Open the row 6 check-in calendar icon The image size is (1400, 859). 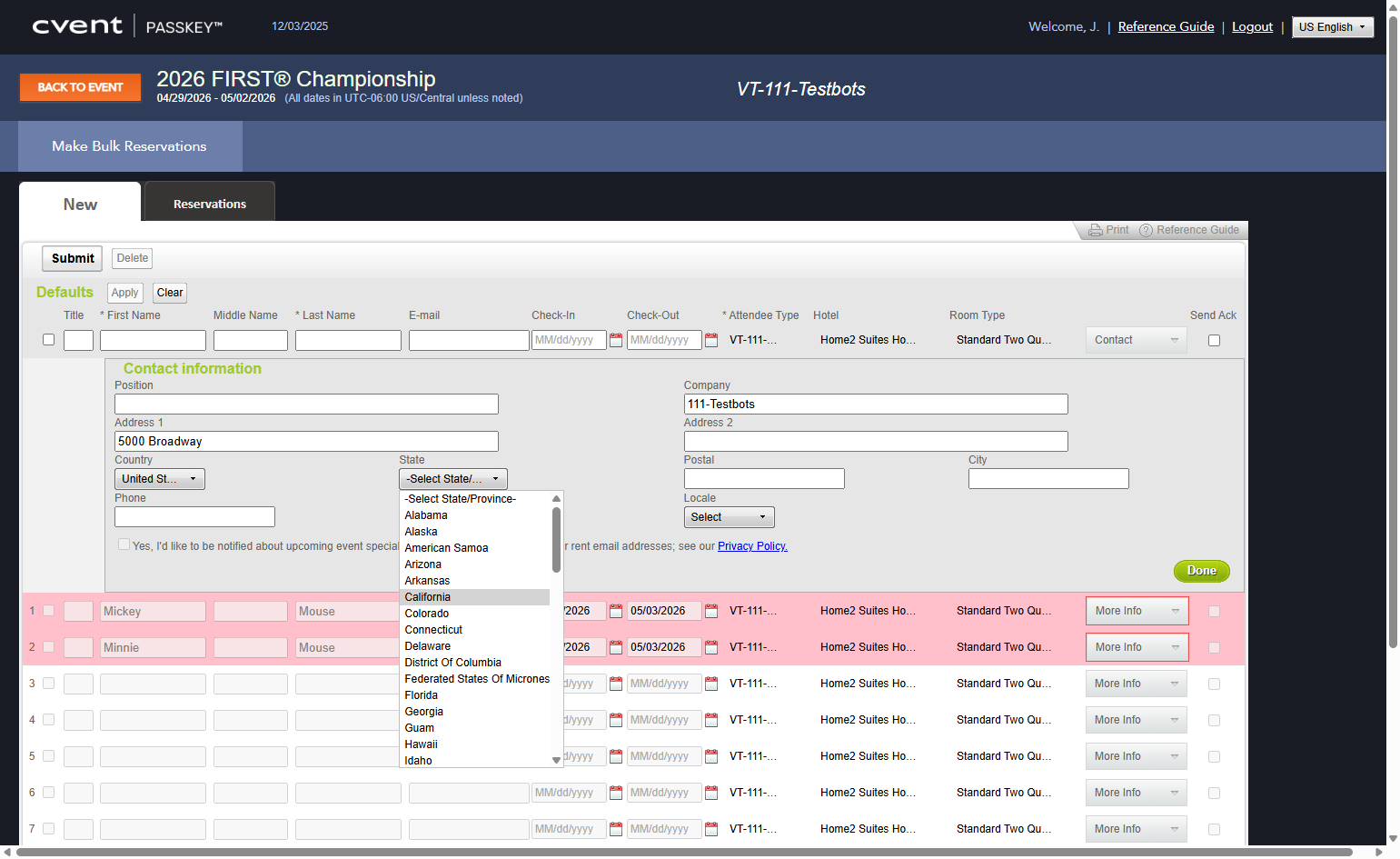pyautogui.click(x=616, y=793)
